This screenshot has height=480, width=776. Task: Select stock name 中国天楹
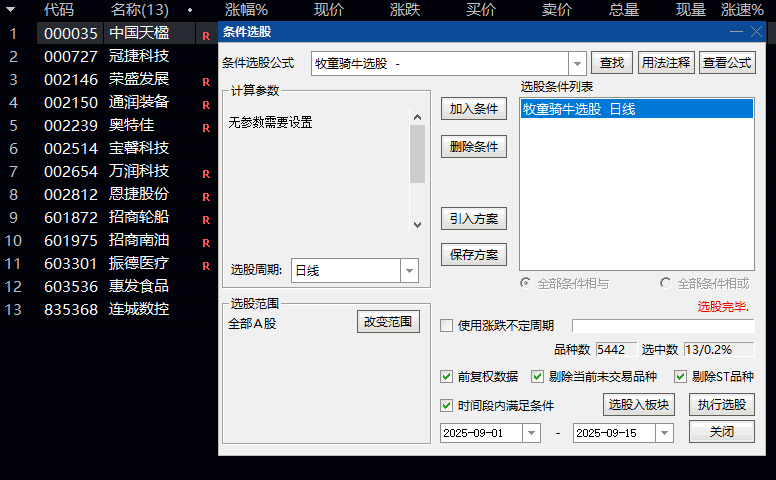click(139, 33)
